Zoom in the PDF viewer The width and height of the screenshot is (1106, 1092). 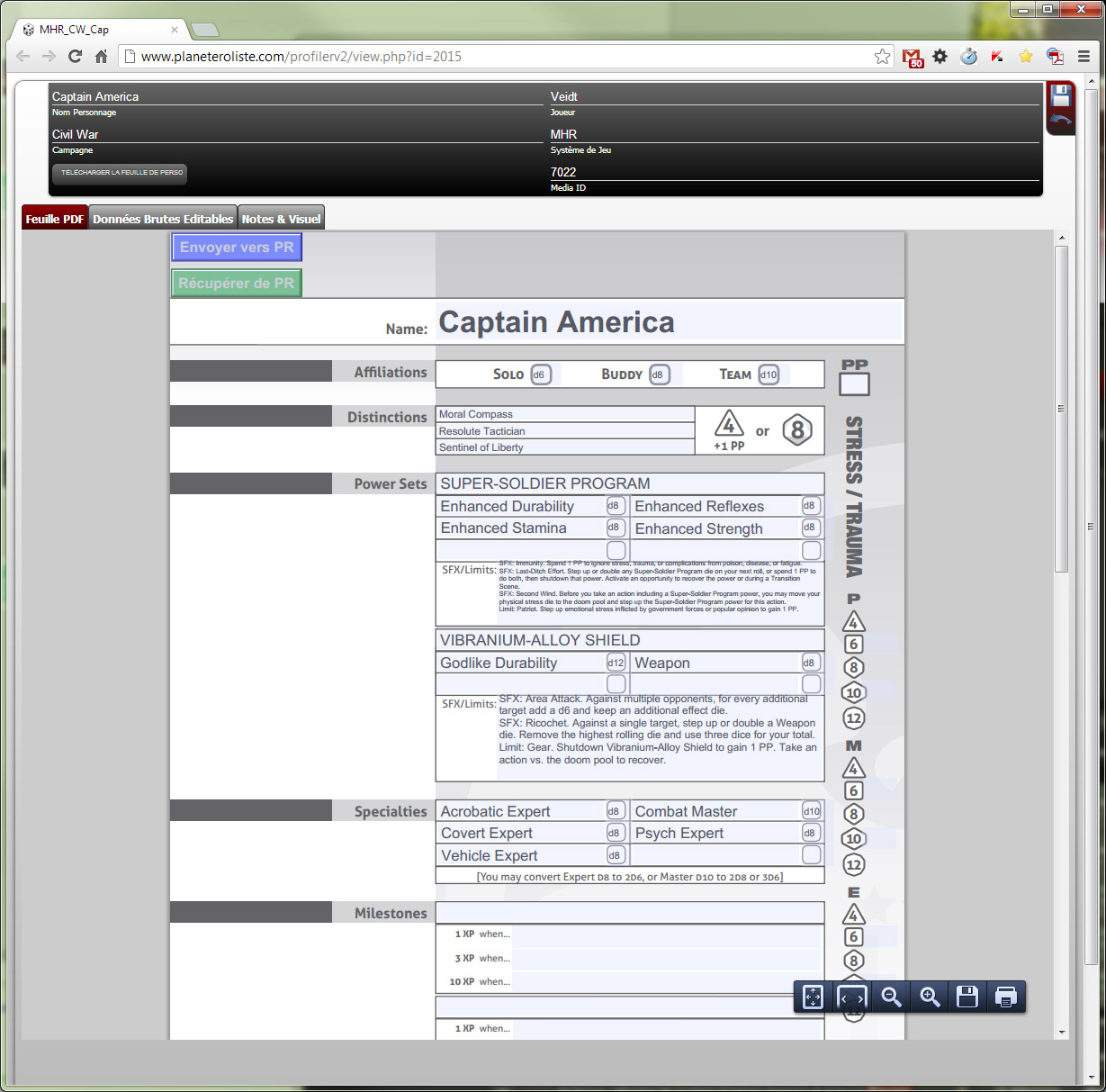(930, 997)
